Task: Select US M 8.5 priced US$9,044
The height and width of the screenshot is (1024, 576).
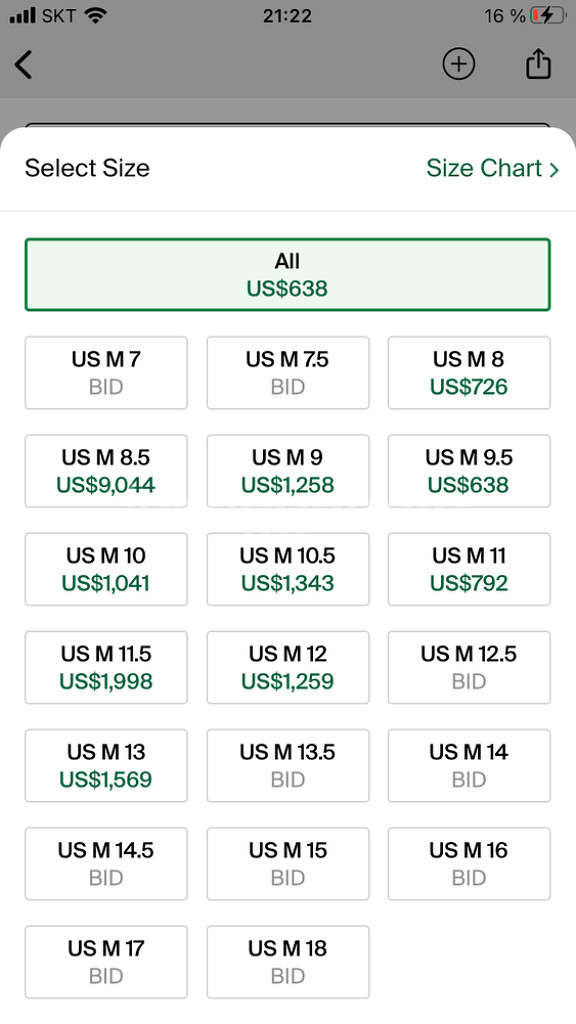Action: tap(106, 471)
